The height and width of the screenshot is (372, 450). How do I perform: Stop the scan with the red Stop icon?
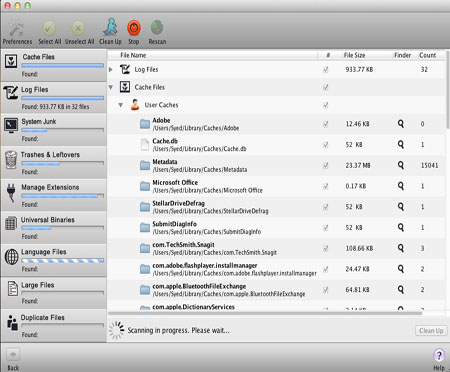(134, 28)
